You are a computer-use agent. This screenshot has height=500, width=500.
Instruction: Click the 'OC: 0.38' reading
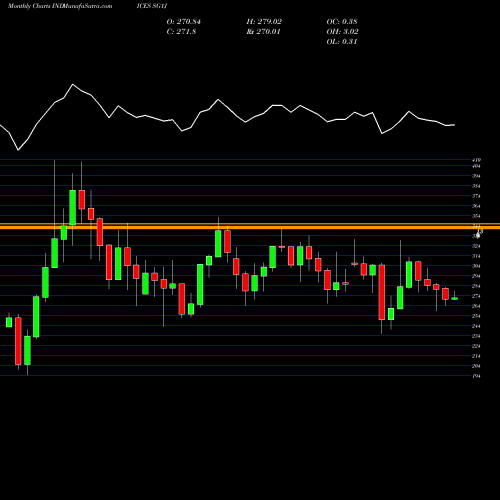click(342, 22)
